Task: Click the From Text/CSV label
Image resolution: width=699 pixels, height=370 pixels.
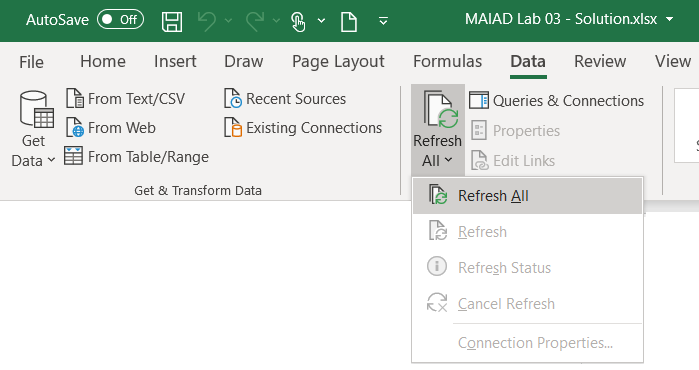Action: 136,99
